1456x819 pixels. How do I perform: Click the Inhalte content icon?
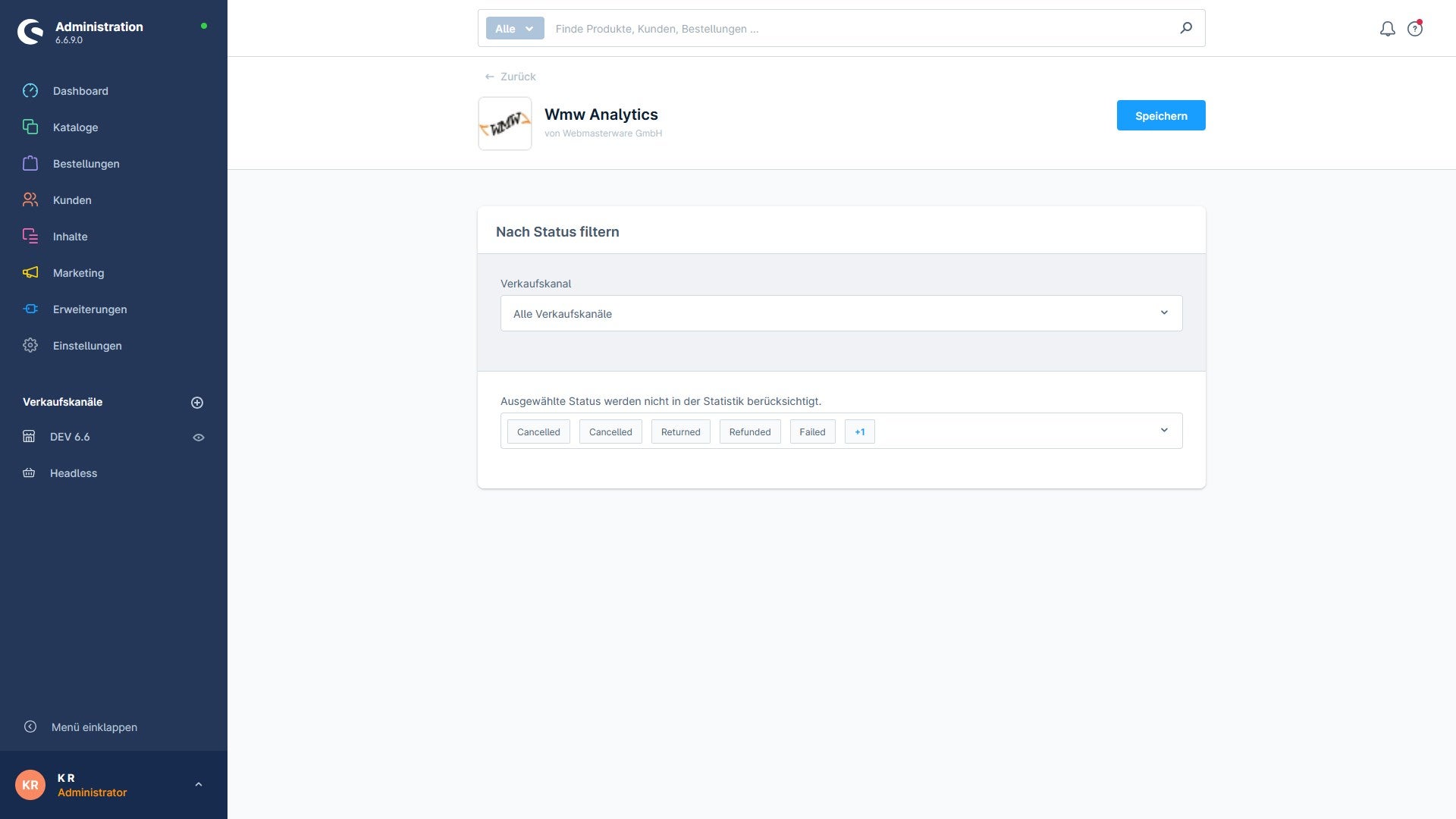(x=30, y=237)
